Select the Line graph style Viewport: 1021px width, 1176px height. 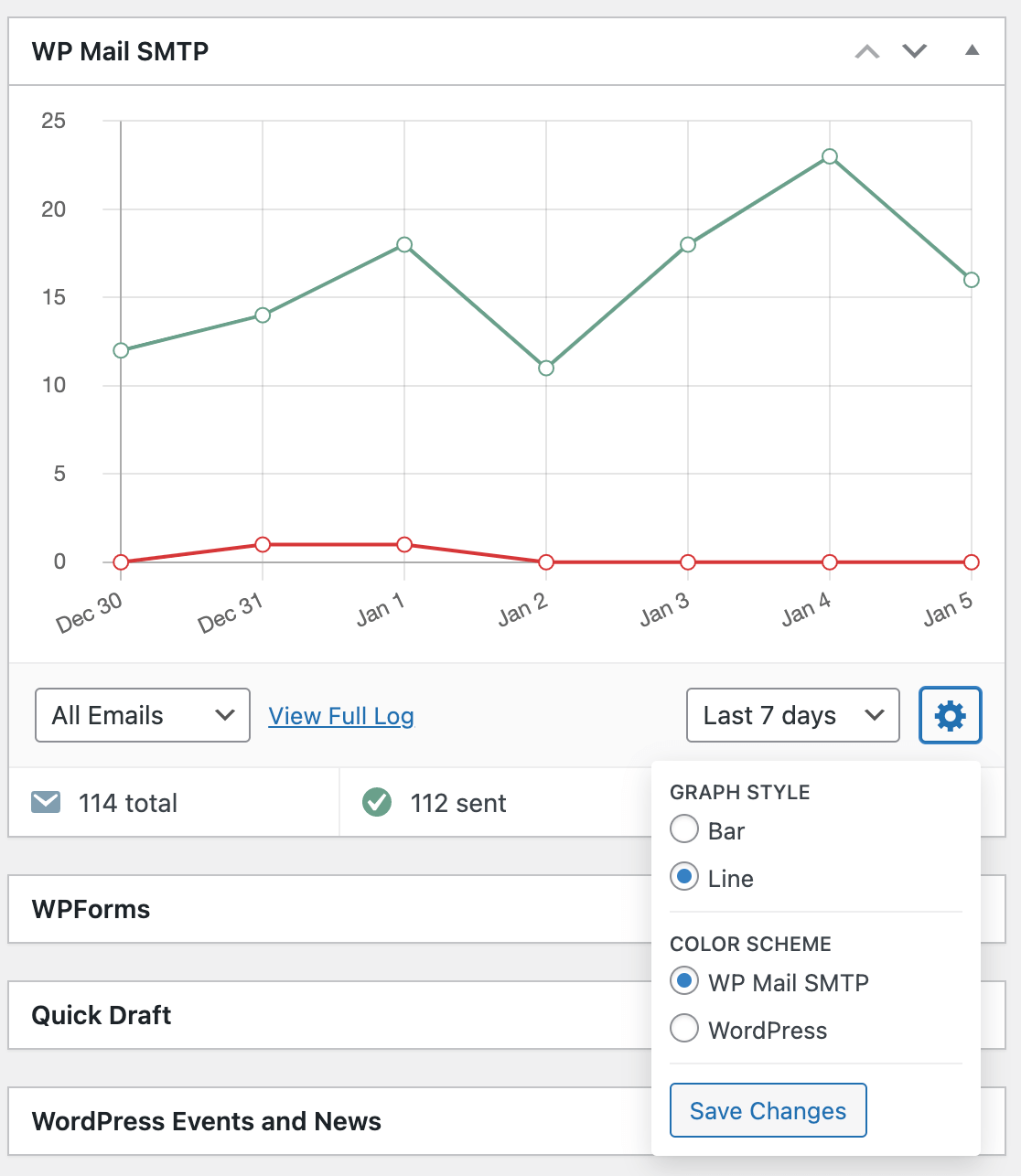click(x=684, y=877)
